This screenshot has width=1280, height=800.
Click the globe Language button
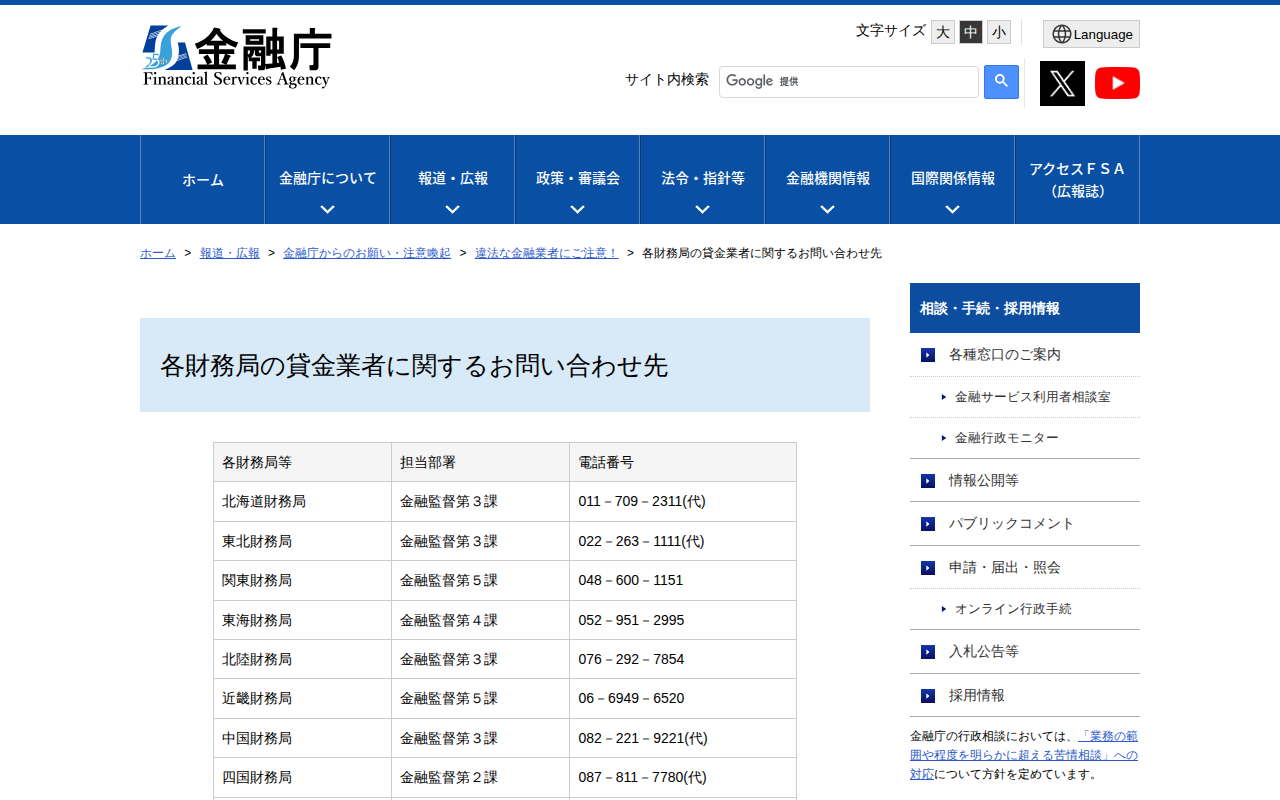[1091, 34]
